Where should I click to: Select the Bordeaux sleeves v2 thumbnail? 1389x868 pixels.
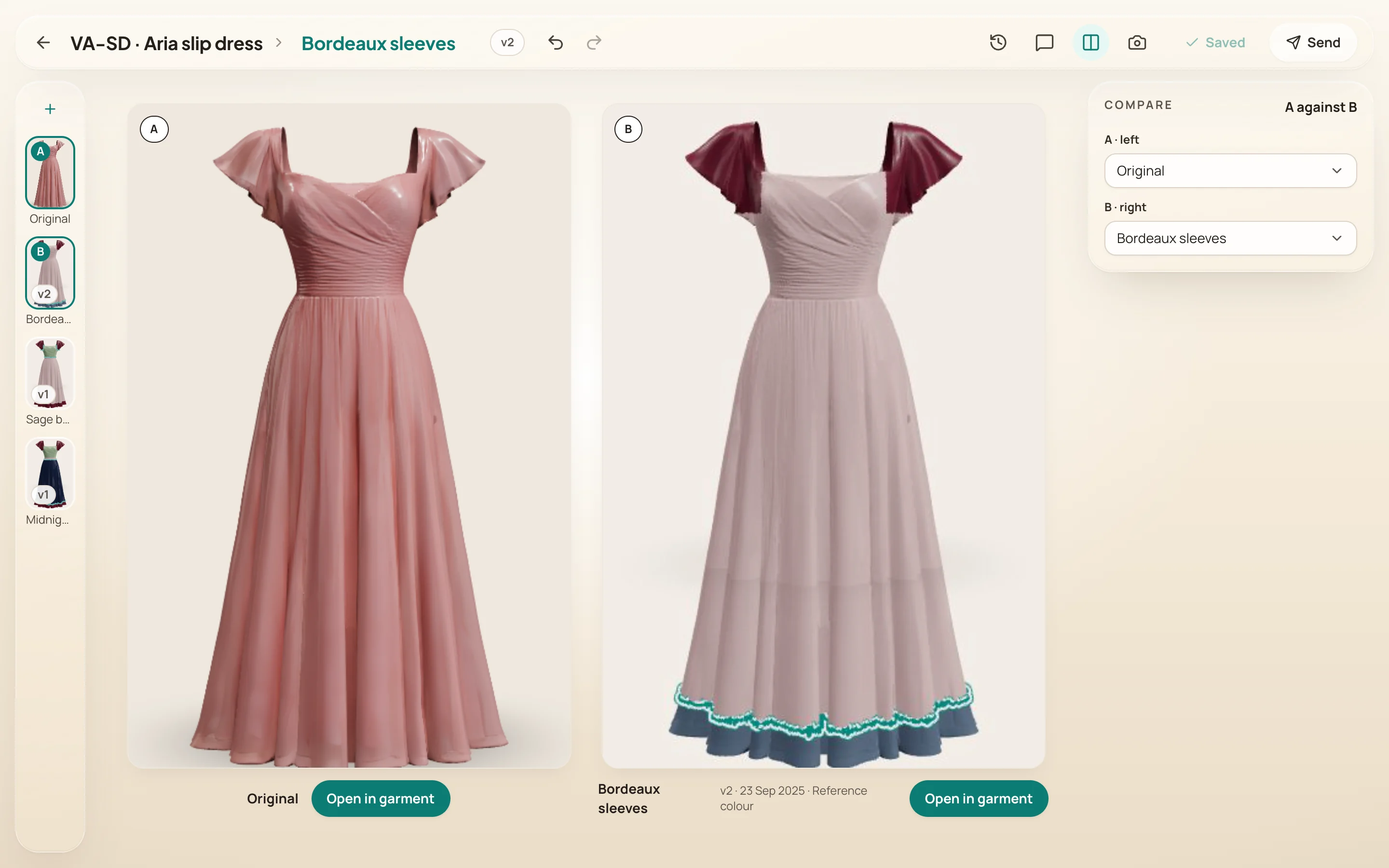tap(50, 272)
